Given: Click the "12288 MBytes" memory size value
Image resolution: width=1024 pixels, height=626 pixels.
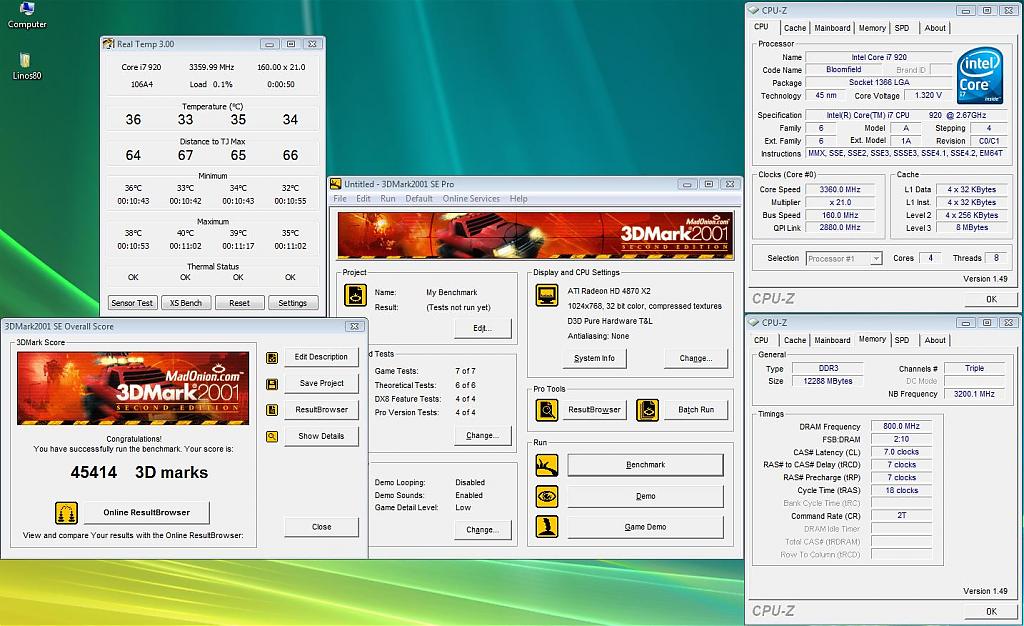Looking at the screenshot, I should [827, 381].
